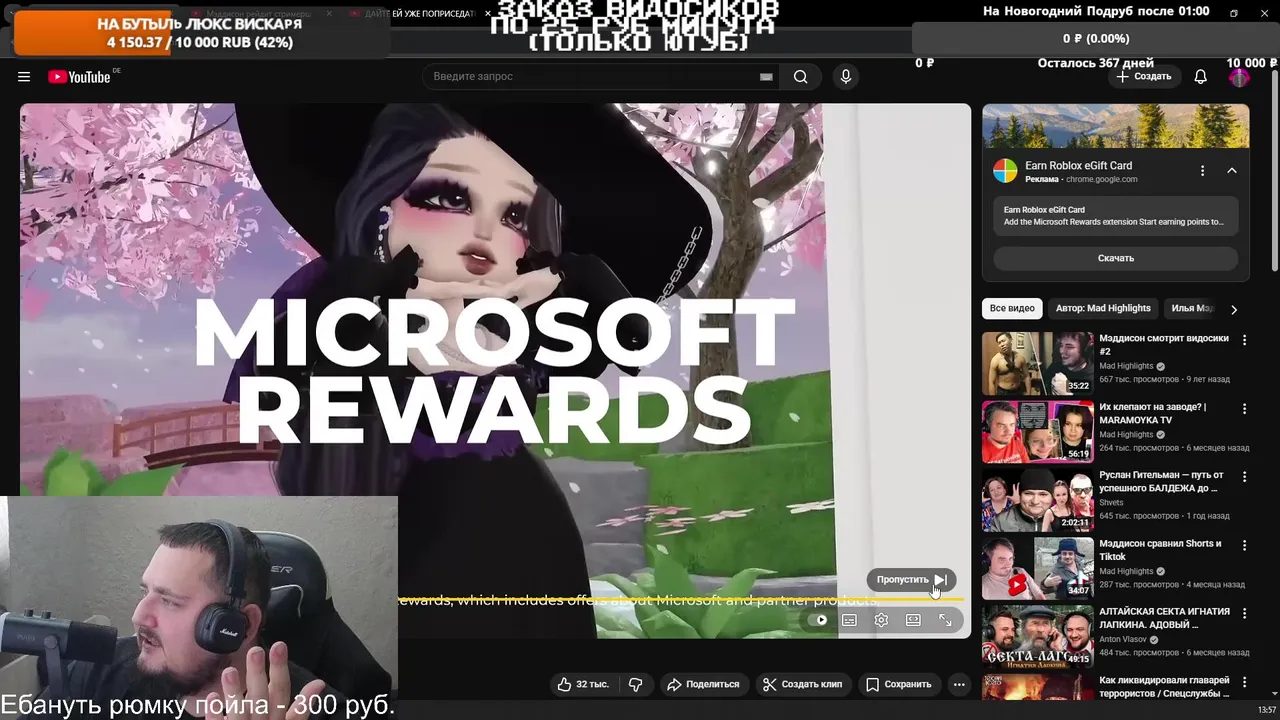Open options menu for Их клепают на заводе?
This screenshot has width=1280, height=720.
[1245, 409]
